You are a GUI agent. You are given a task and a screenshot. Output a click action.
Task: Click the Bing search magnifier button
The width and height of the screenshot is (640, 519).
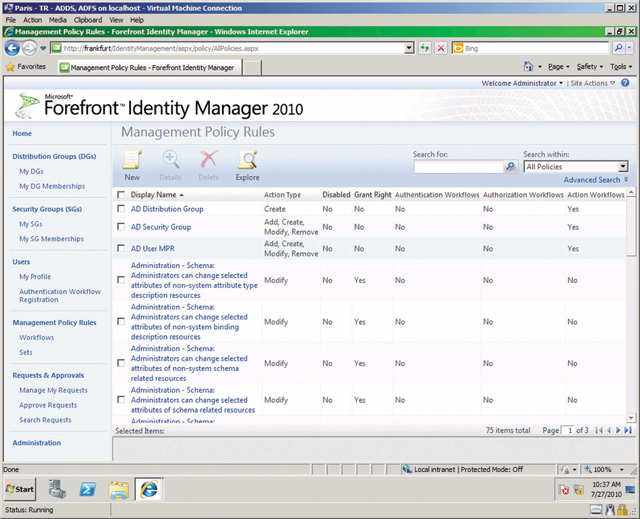click(619, 48)
